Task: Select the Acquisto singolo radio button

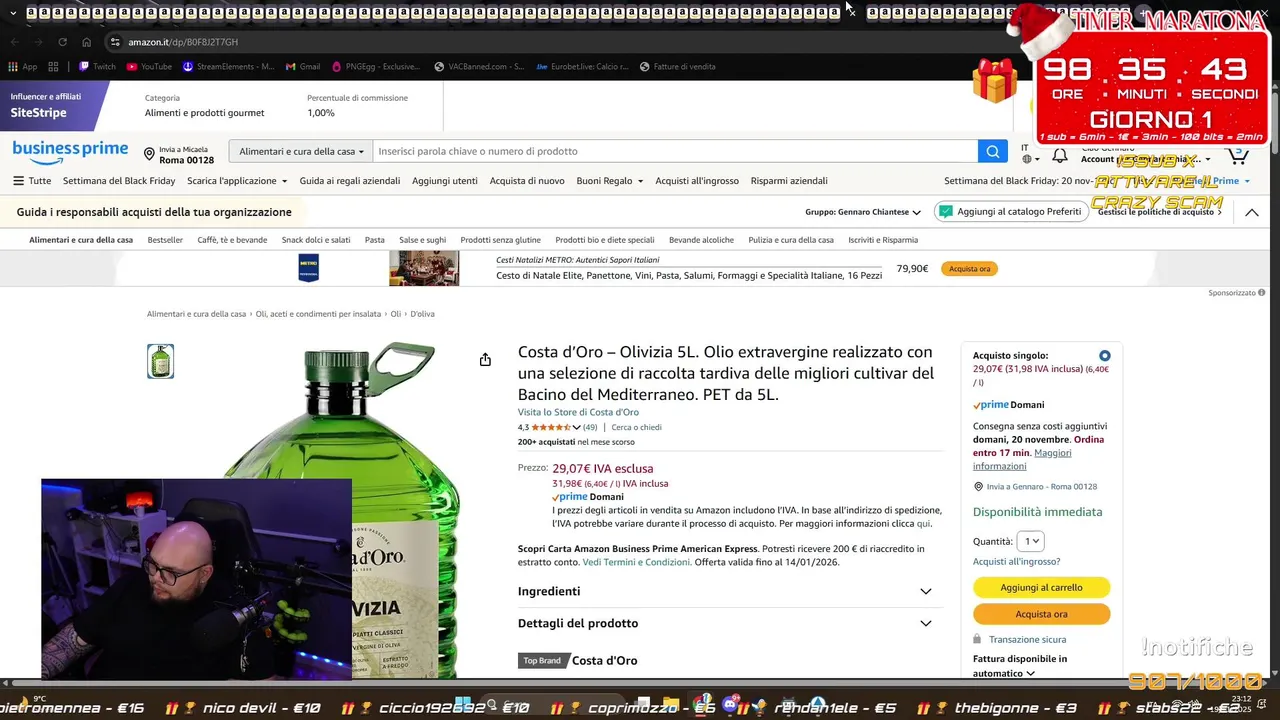Action: click(1104, 356)
